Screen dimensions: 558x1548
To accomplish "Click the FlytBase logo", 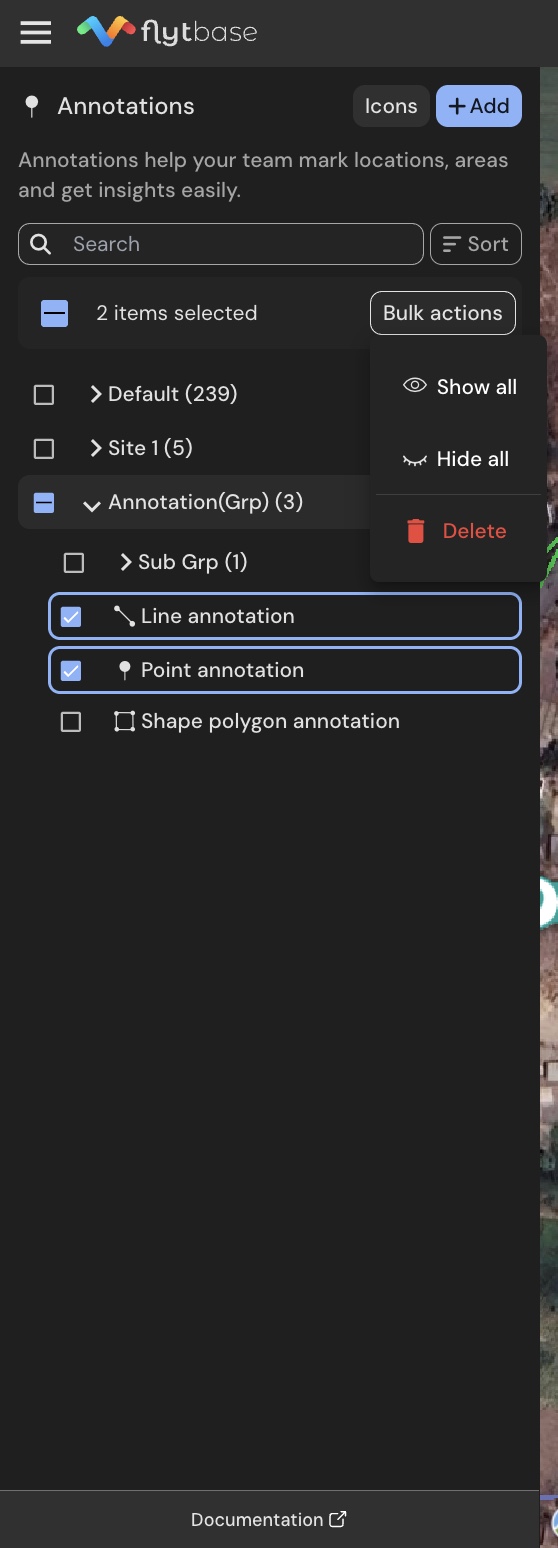I will tap(167, 32).
